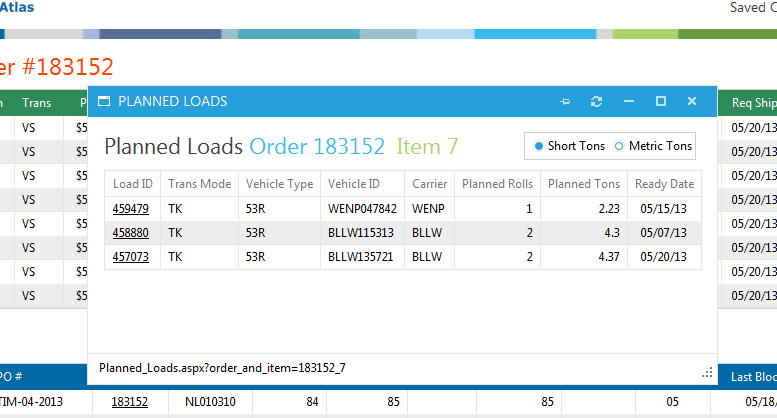Screen dimensions: 777x418
Task: Sort by Trans Mode column header
Action: click(x=199, y=184)
